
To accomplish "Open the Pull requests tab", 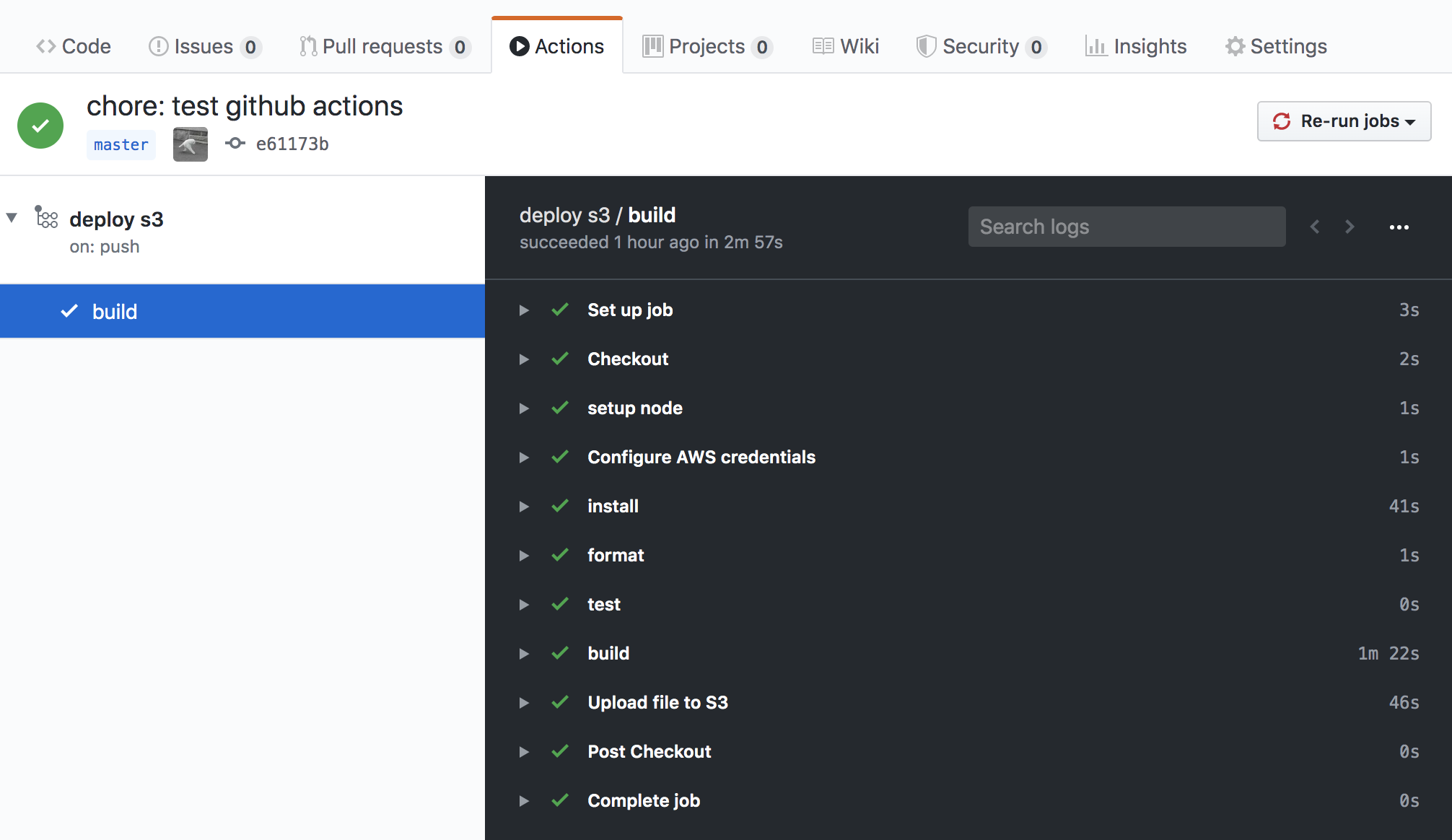I will 385,46.
